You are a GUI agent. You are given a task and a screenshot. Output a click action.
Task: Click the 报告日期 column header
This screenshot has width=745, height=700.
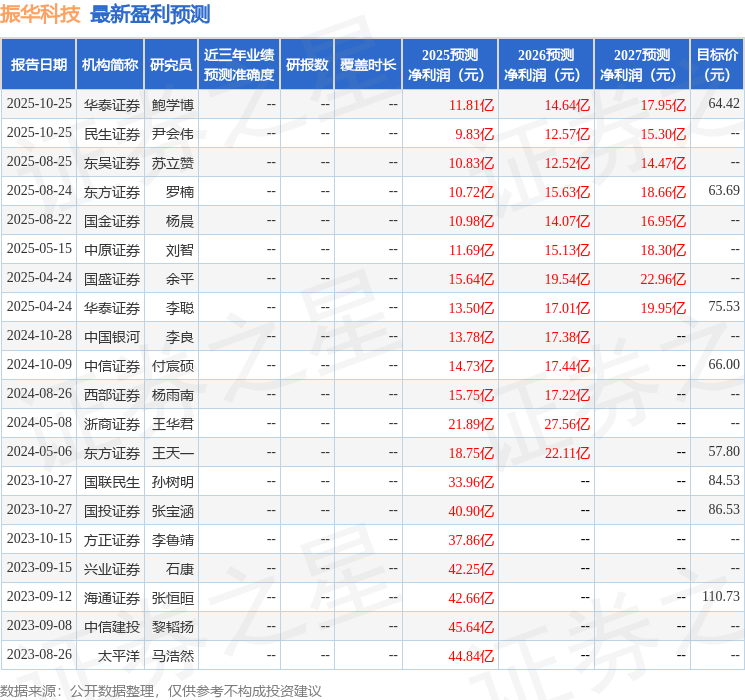pyautogui.click(x=38, y=64)
